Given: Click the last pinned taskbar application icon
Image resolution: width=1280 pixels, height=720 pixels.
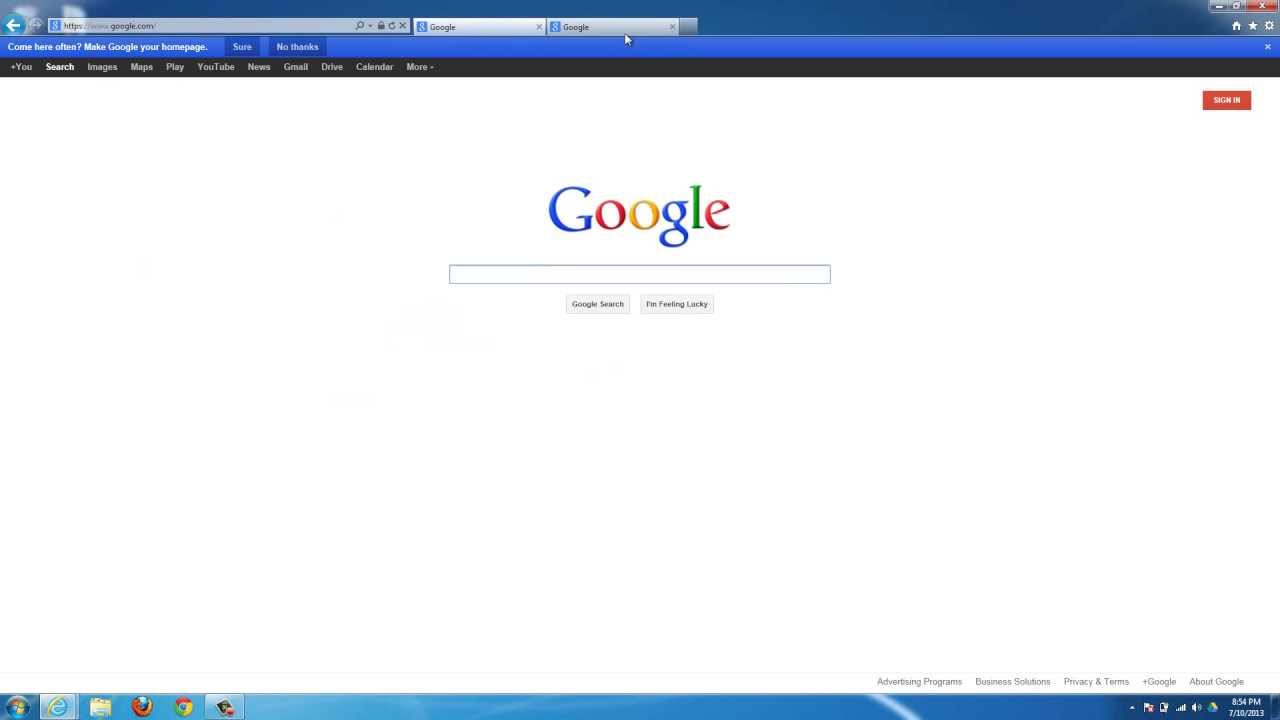Looking at the screenshot, I should (225, 707).
